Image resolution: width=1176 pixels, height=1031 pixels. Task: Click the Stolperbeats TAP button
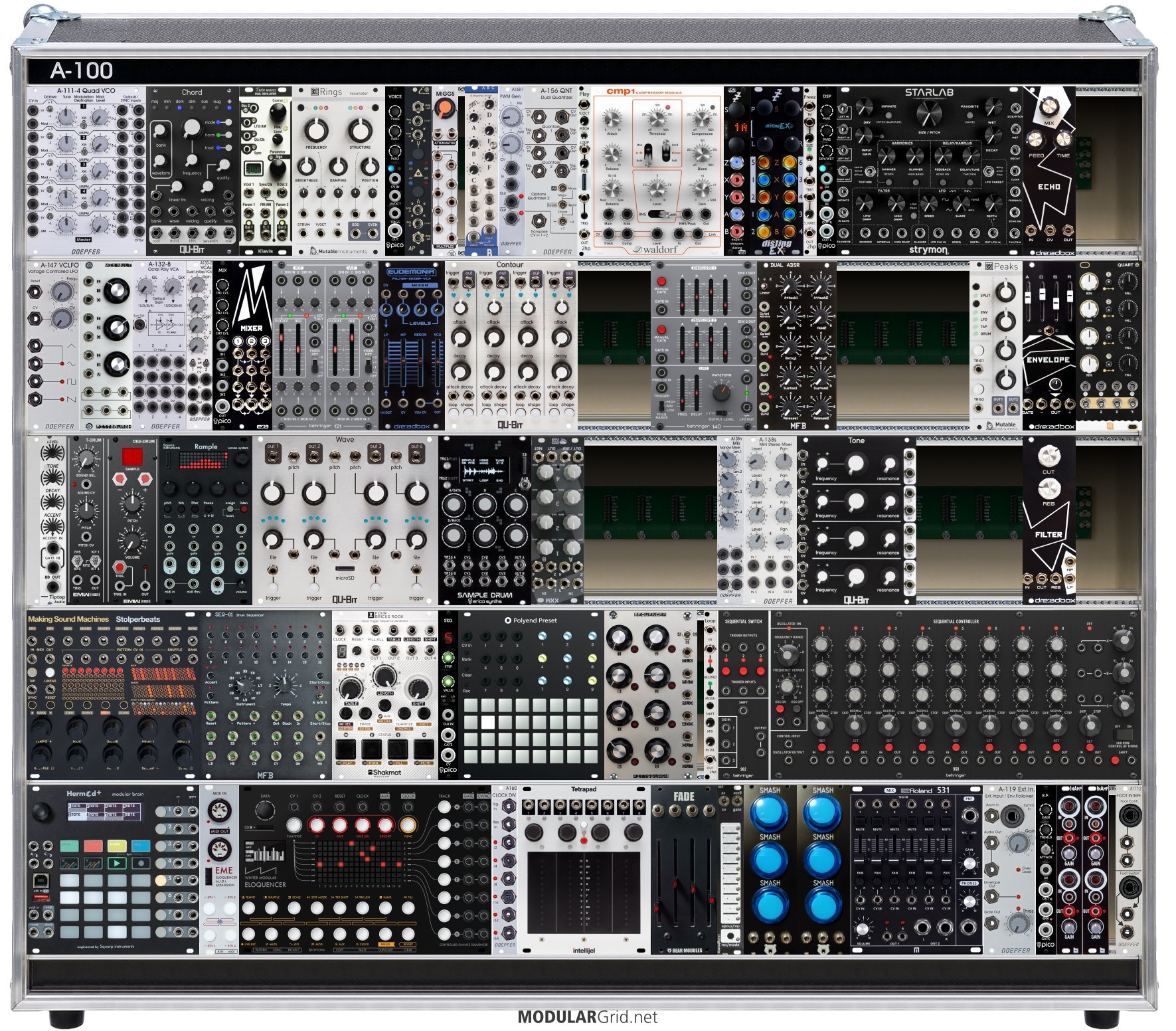(33, 674)
